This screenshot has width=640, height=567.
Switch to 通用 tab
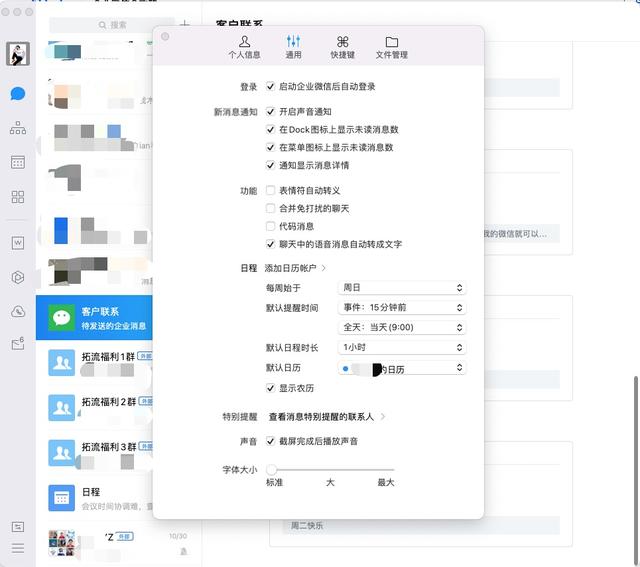(293, 47)
